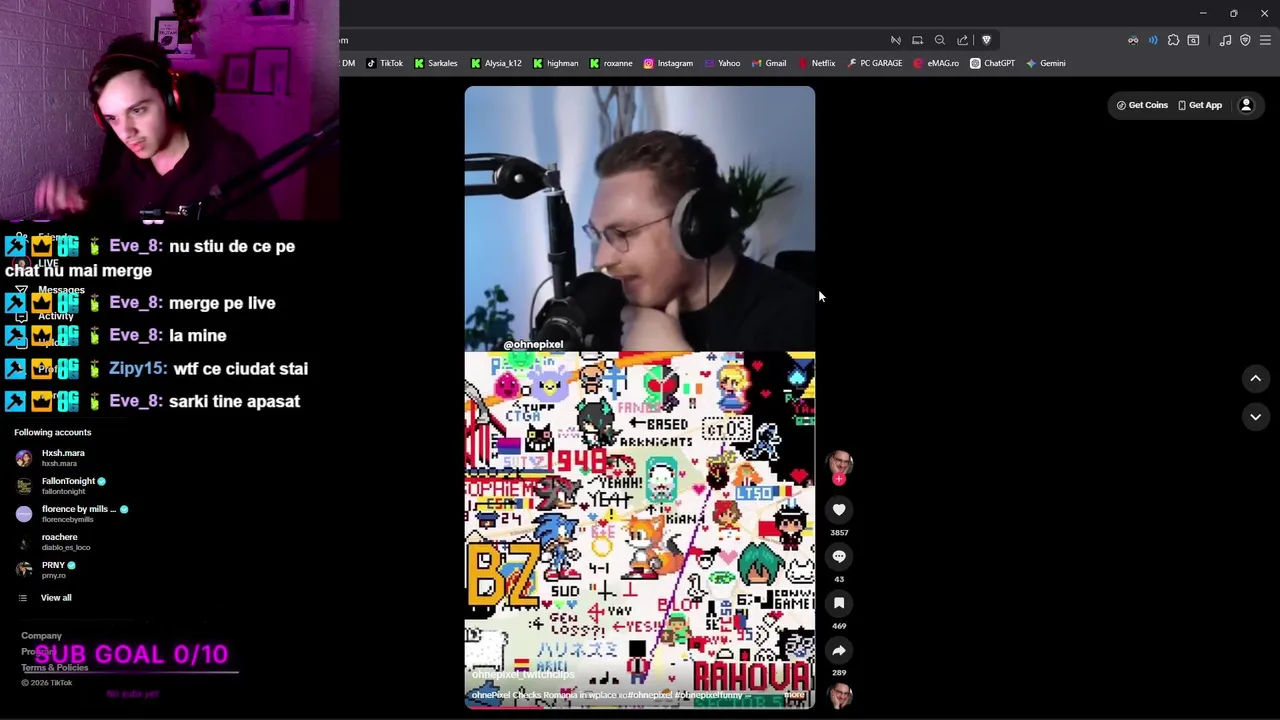Click the install app icon in address bar
This screenshot has height=720, width=1280.
[917, 40]
